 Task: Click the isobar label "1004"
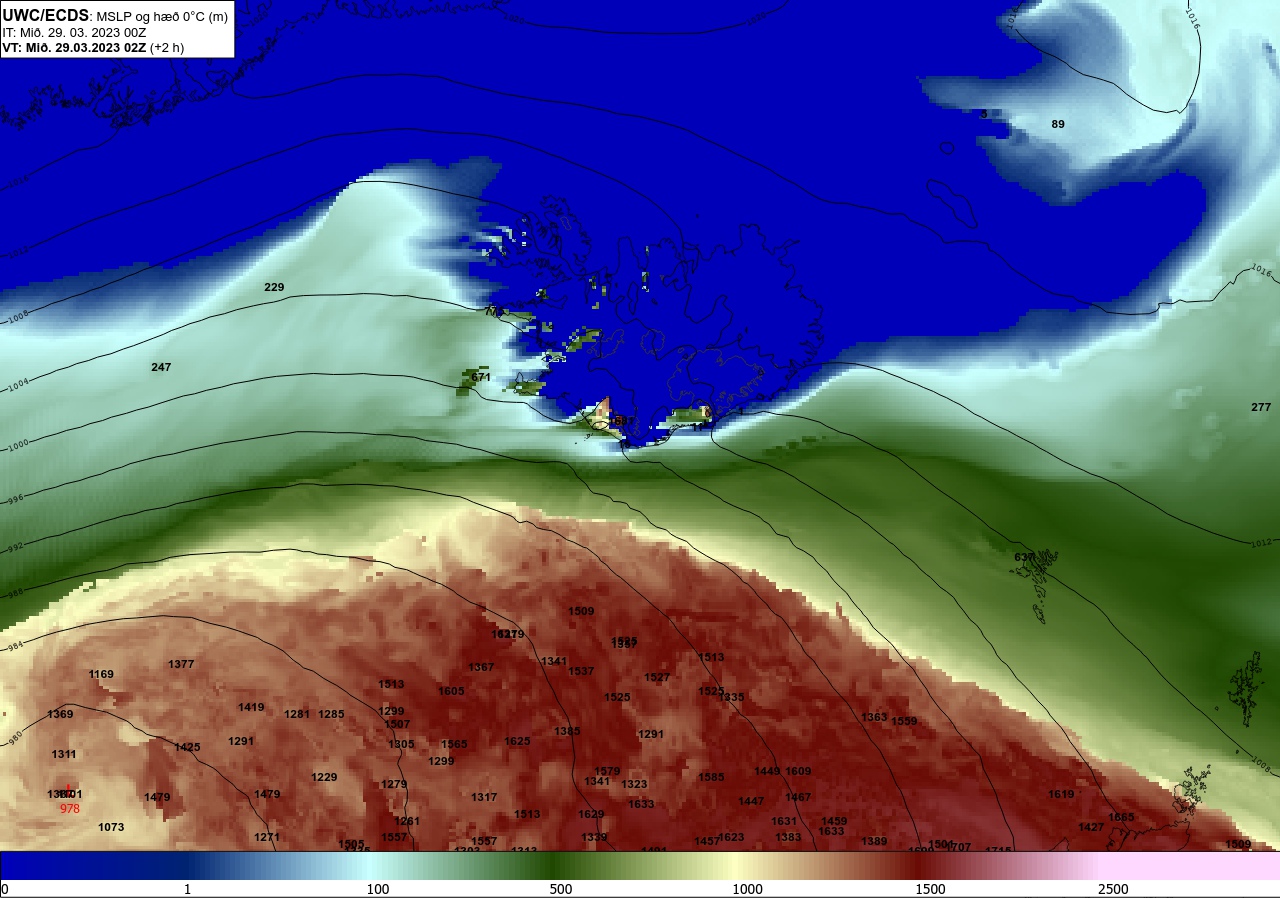pyautogui.click(x=17, y=384)
